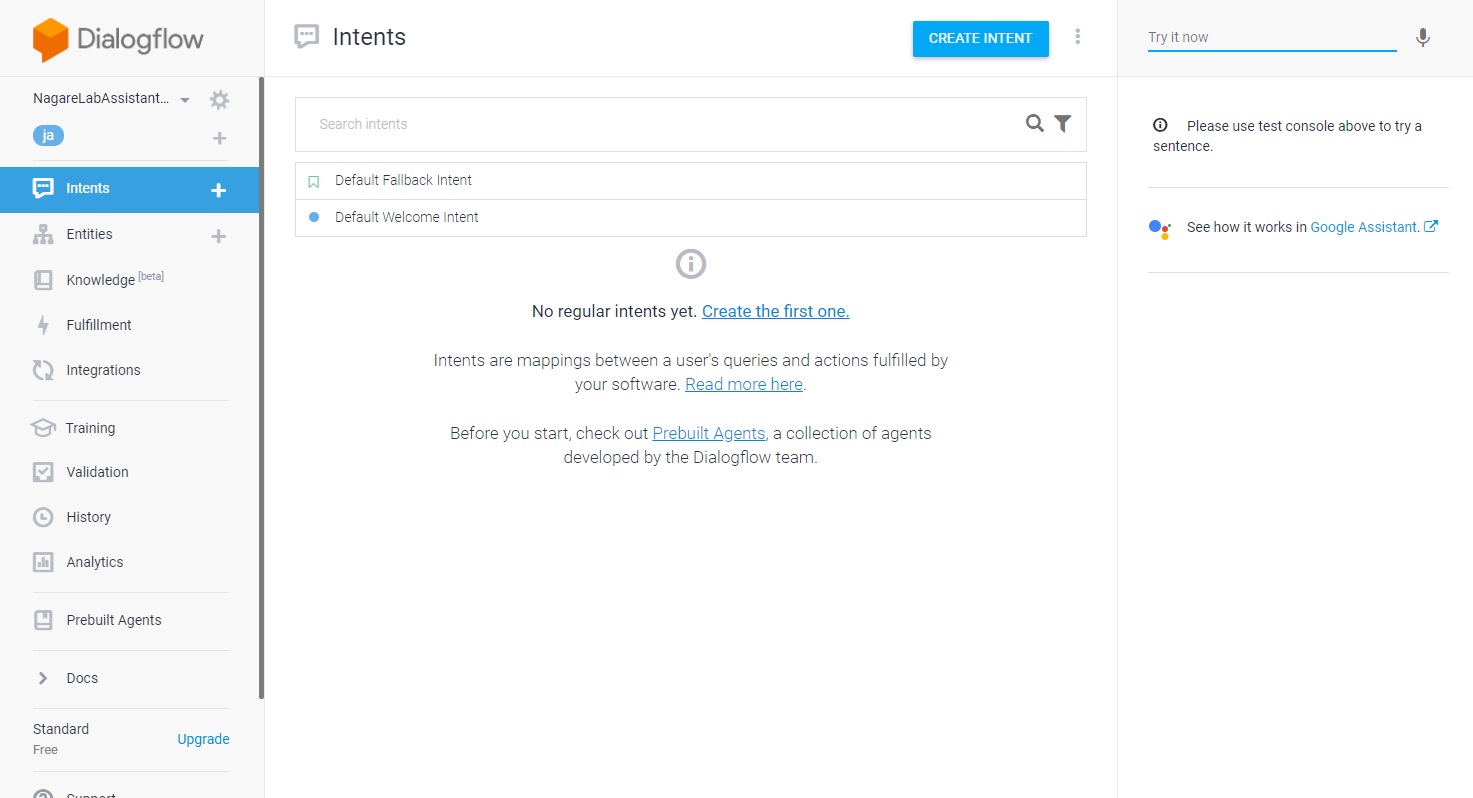Click the plus icon next to Intents
The height and width of the screenshot is (798, 1473).
(219, 190)
